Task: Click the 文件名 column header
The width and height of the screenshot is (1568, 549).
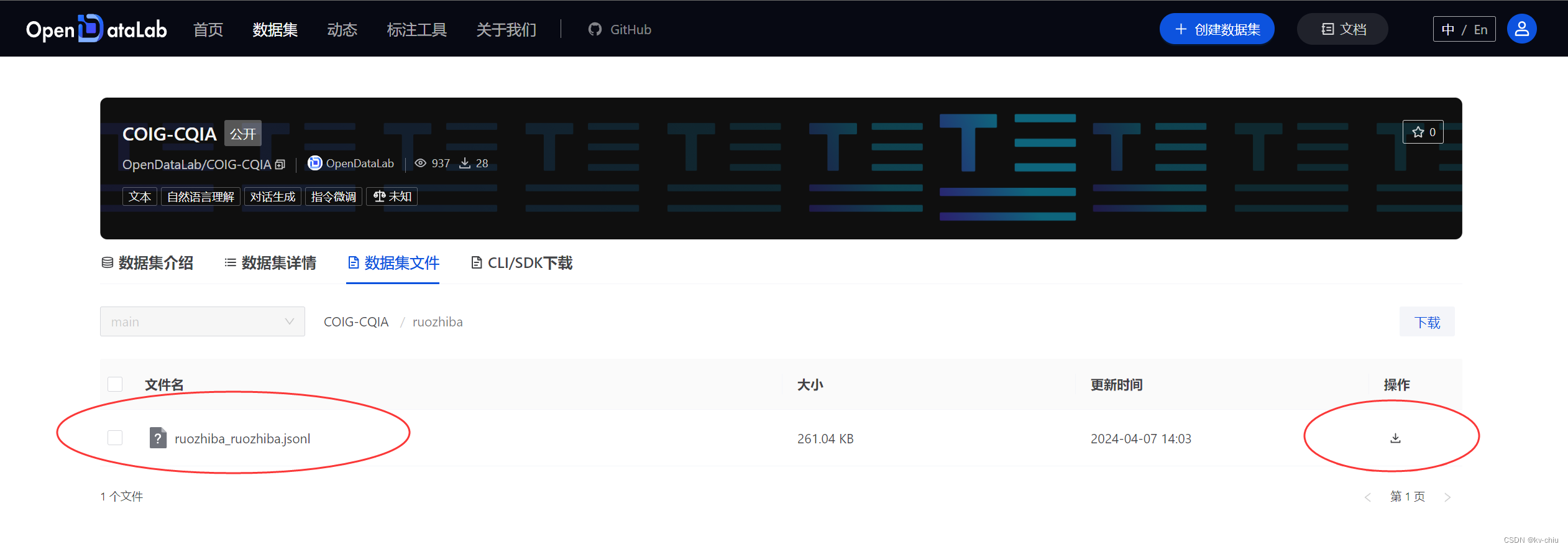Action: coord(164,385)
